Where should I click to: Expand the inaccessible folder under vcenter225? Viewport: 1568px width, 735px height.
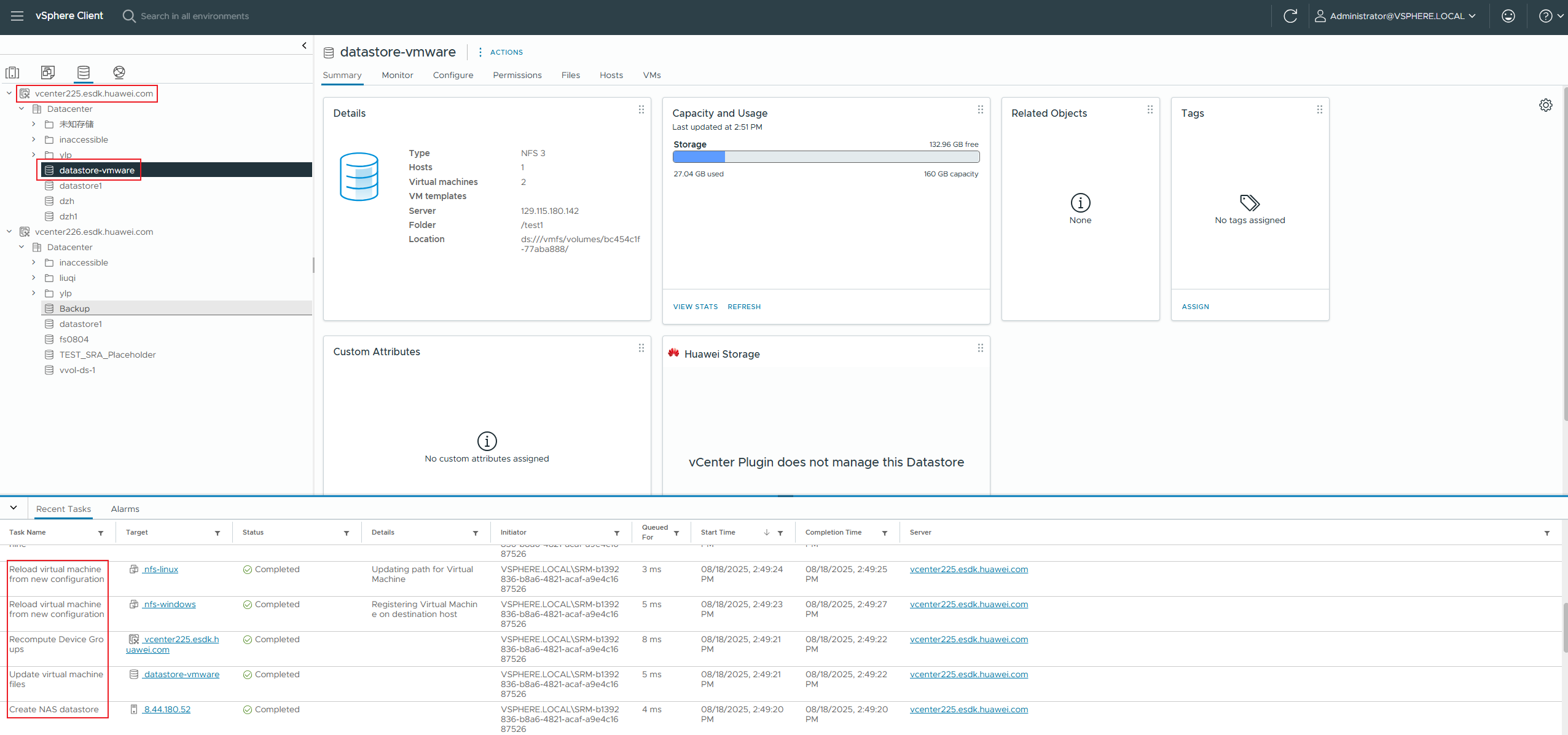click(x=34, y=140)
